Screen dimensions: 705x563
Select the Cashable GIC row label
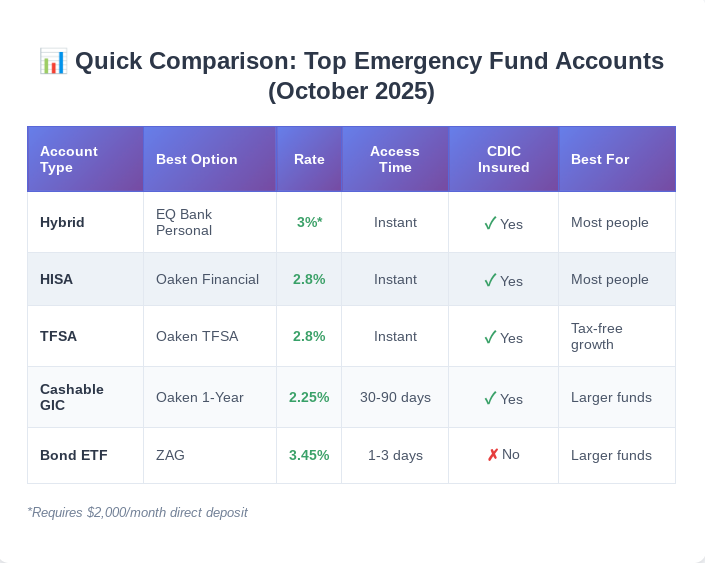point(72,397)
